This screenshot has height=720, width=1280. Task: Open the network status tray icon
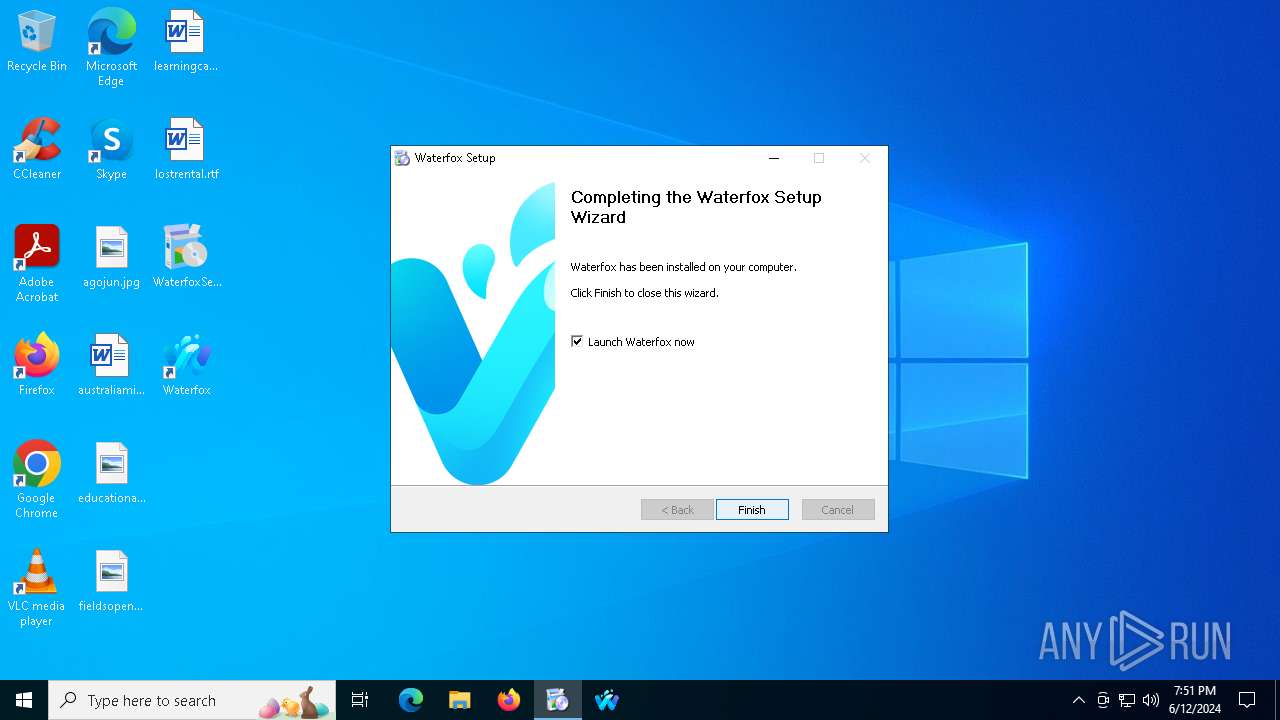[x=1127, y=700]
